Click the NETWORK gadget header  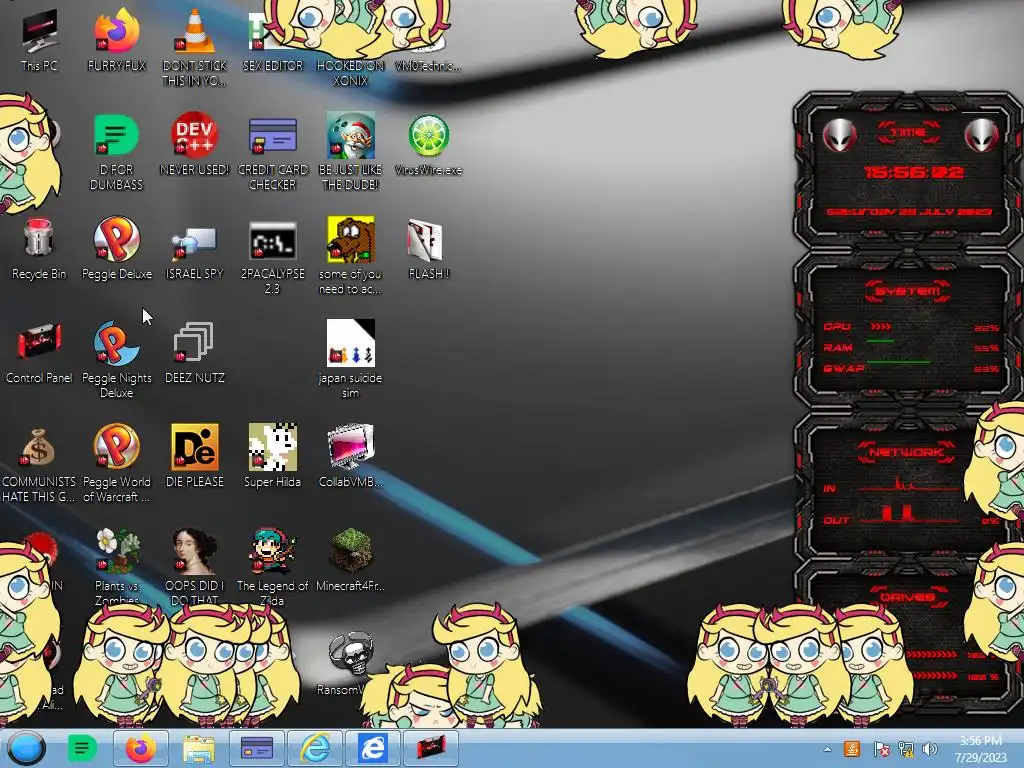pos(906,452)
